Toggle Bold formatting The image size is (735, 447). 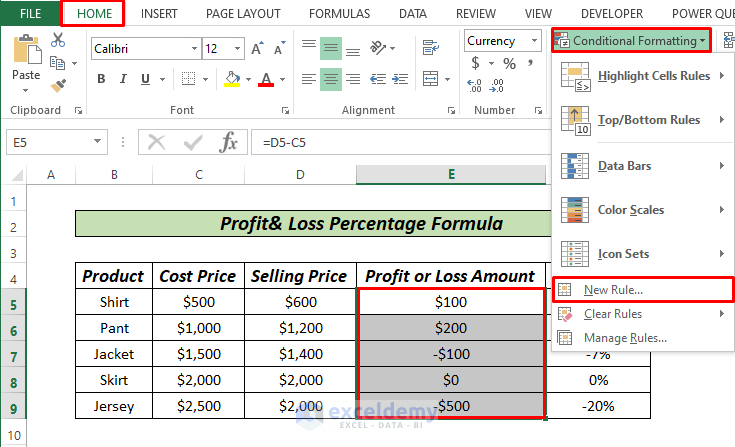[x=101, y=79]
